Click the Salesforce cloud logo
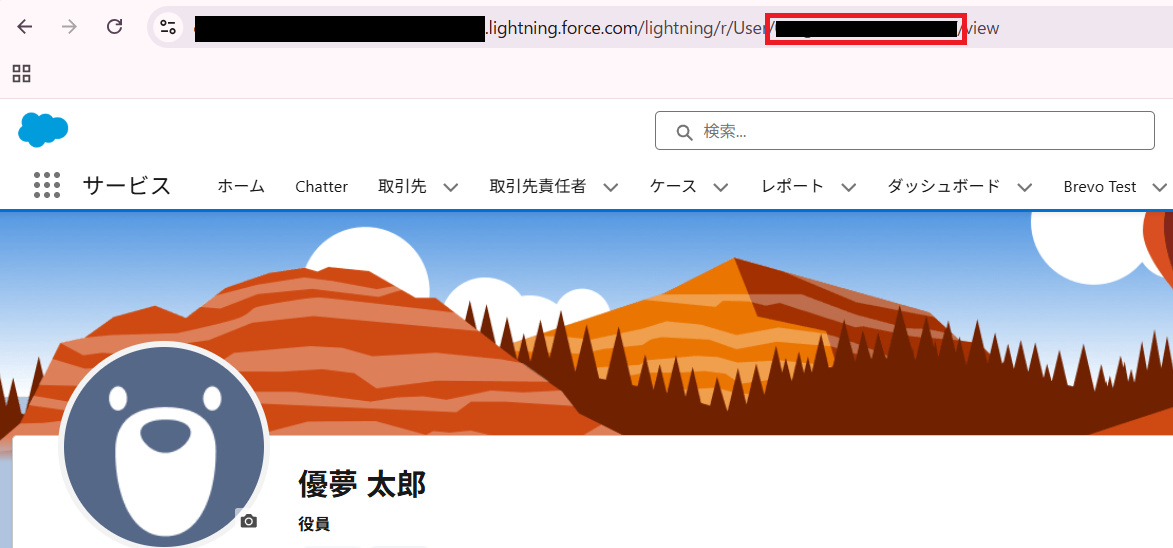The image size is (1173, 548). [43, 130]
